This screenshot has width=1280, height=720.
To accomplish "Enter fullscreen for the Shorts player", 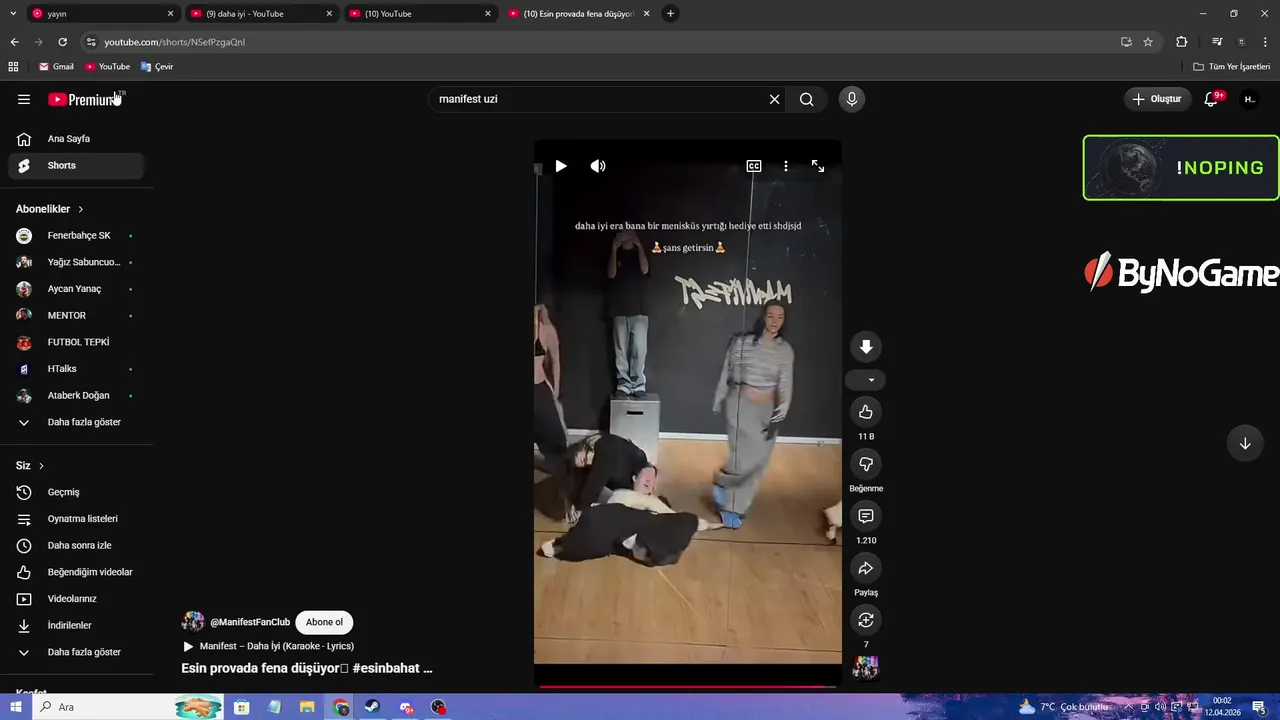I will pos(818,166).
